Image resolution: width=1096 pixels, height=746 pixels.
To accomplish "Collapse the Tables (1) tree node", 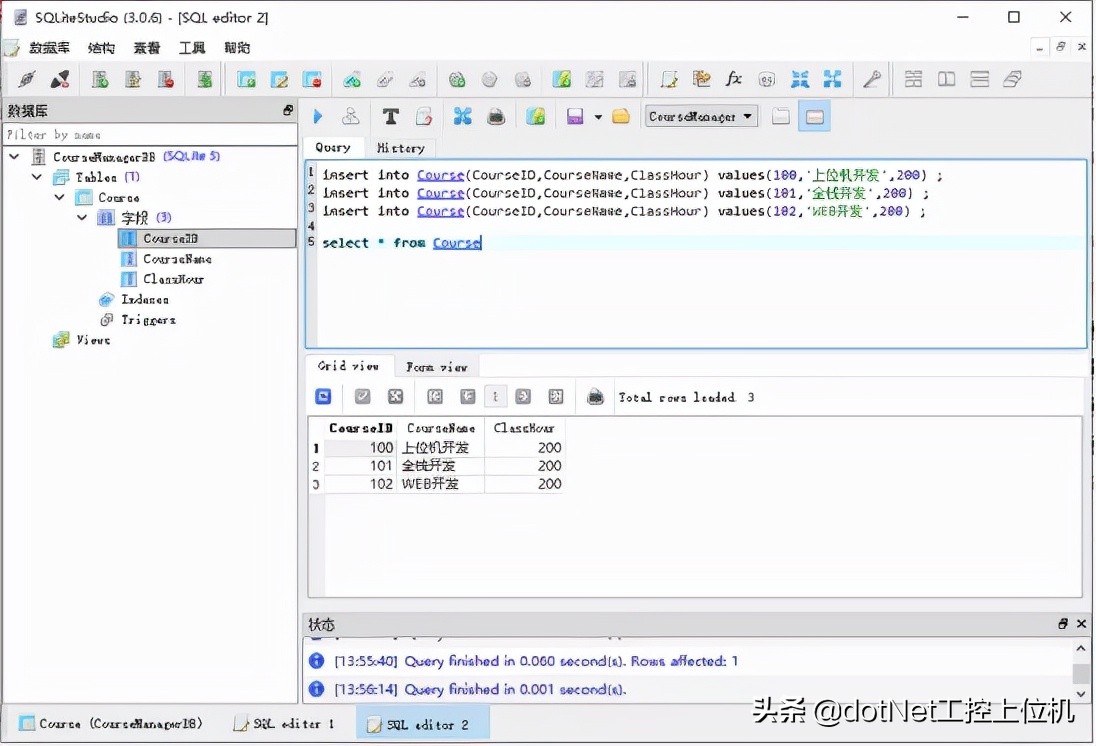I will pyautogui.click(x=38, y=177).
